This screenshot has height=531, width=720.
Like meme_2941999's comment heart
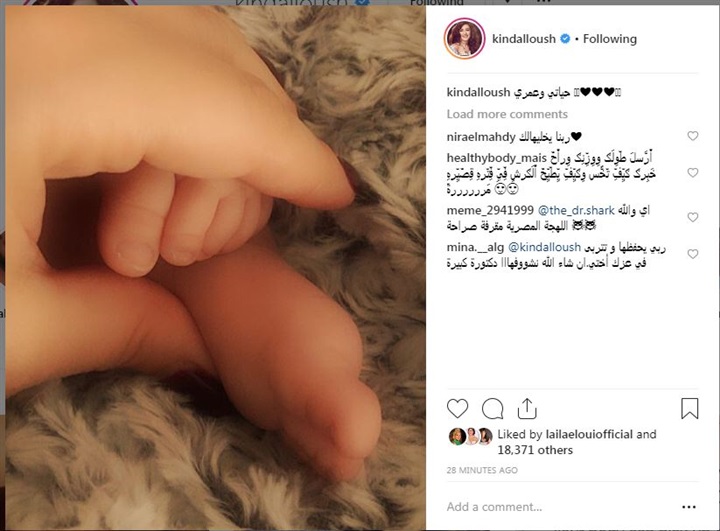pyautogui.click(x=693, y=217)
